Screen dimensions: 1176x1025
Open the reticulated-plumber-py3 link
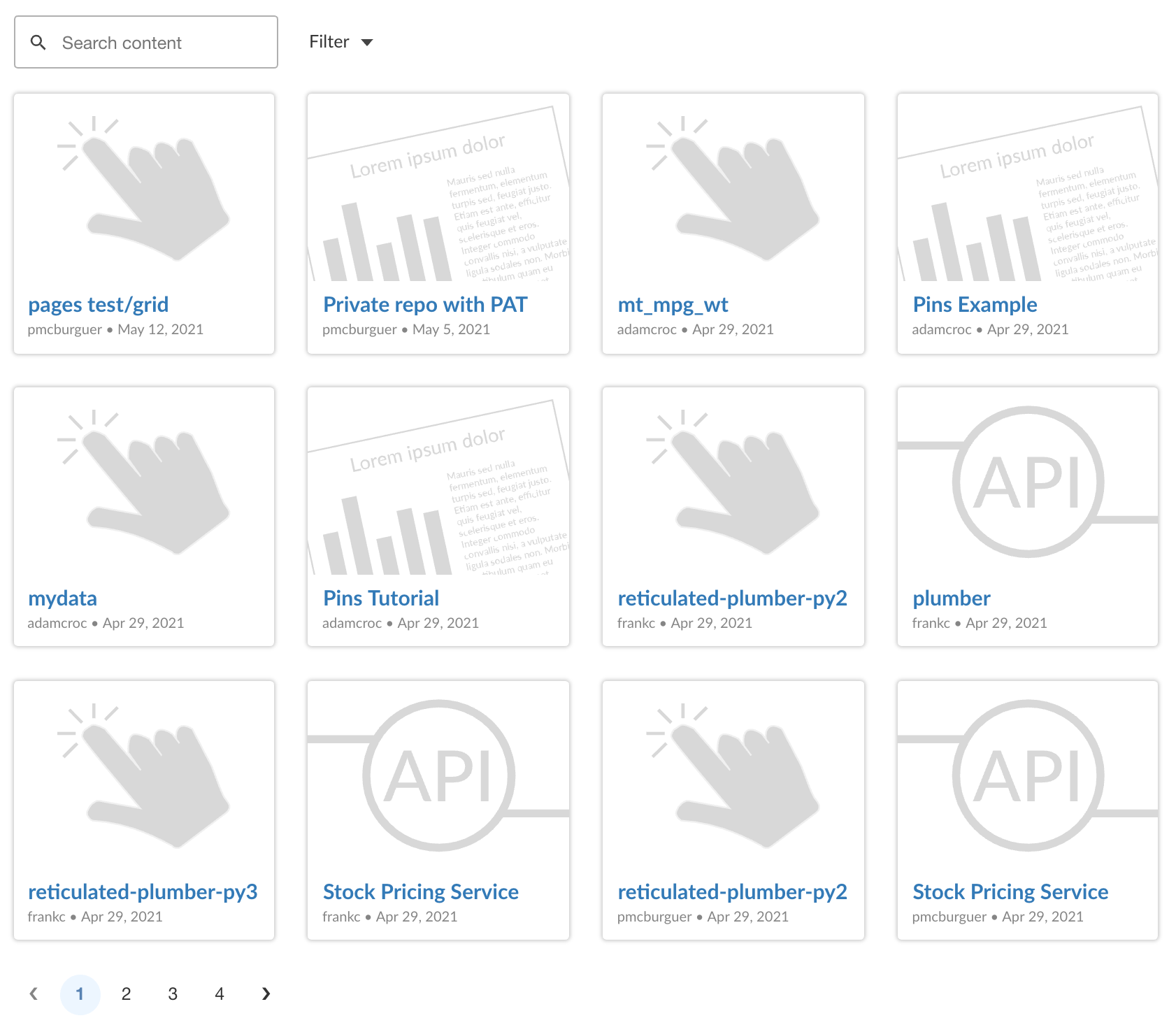143,891
